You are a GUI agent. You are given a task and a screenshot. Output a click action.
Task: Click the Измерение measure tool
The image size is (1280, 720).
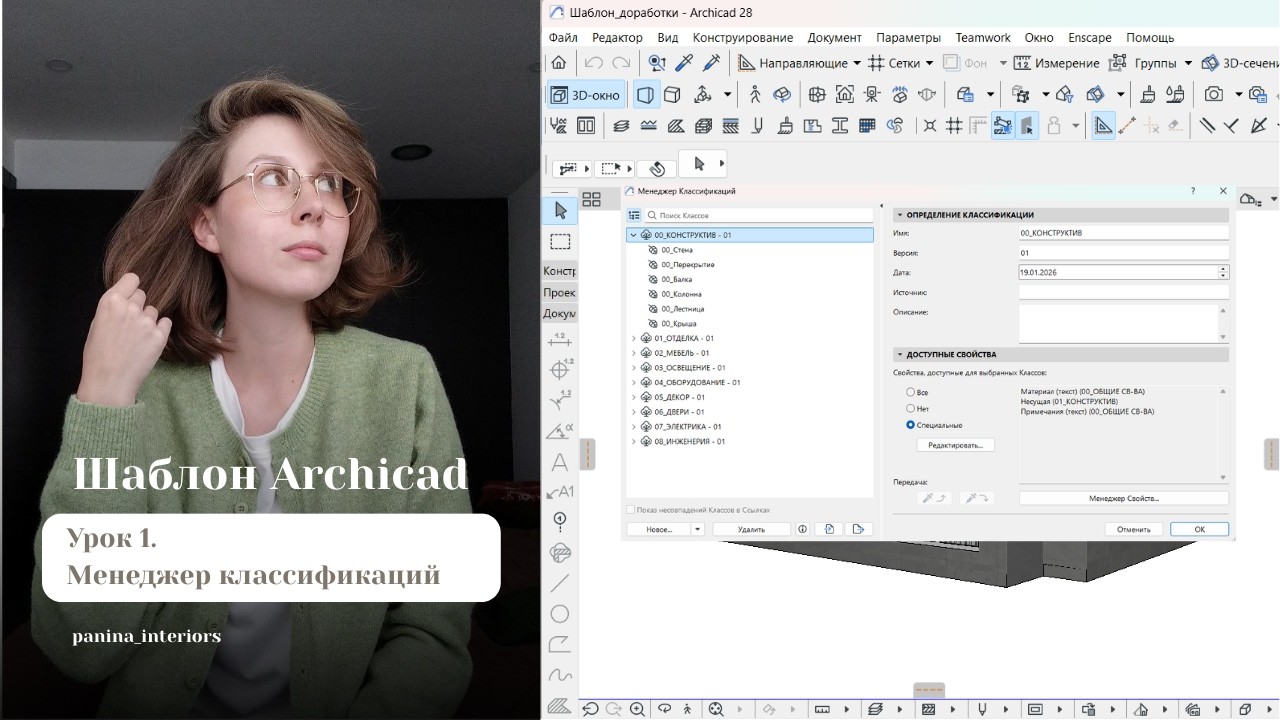pyautogui.click(x=1057, y=63)
